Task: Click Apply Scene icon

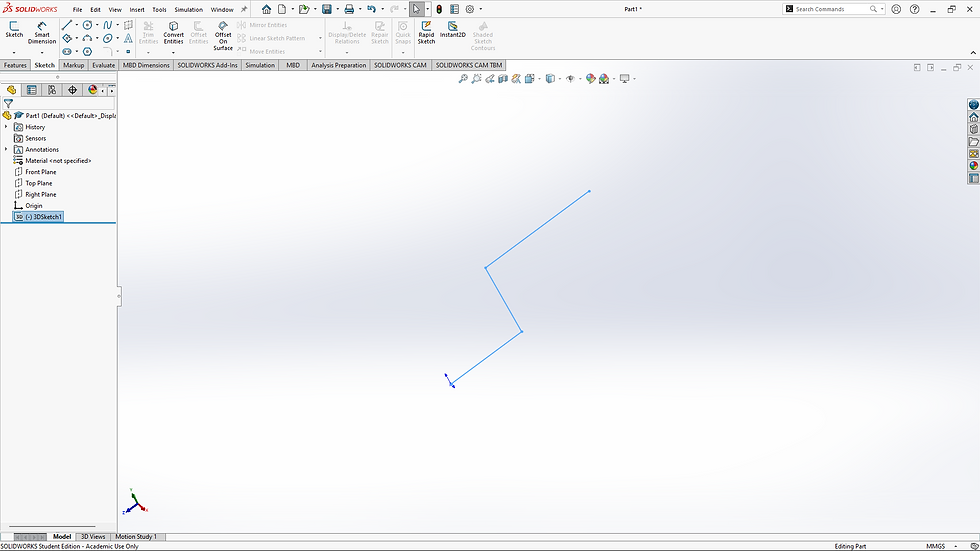Action: (x=604, y=79)
